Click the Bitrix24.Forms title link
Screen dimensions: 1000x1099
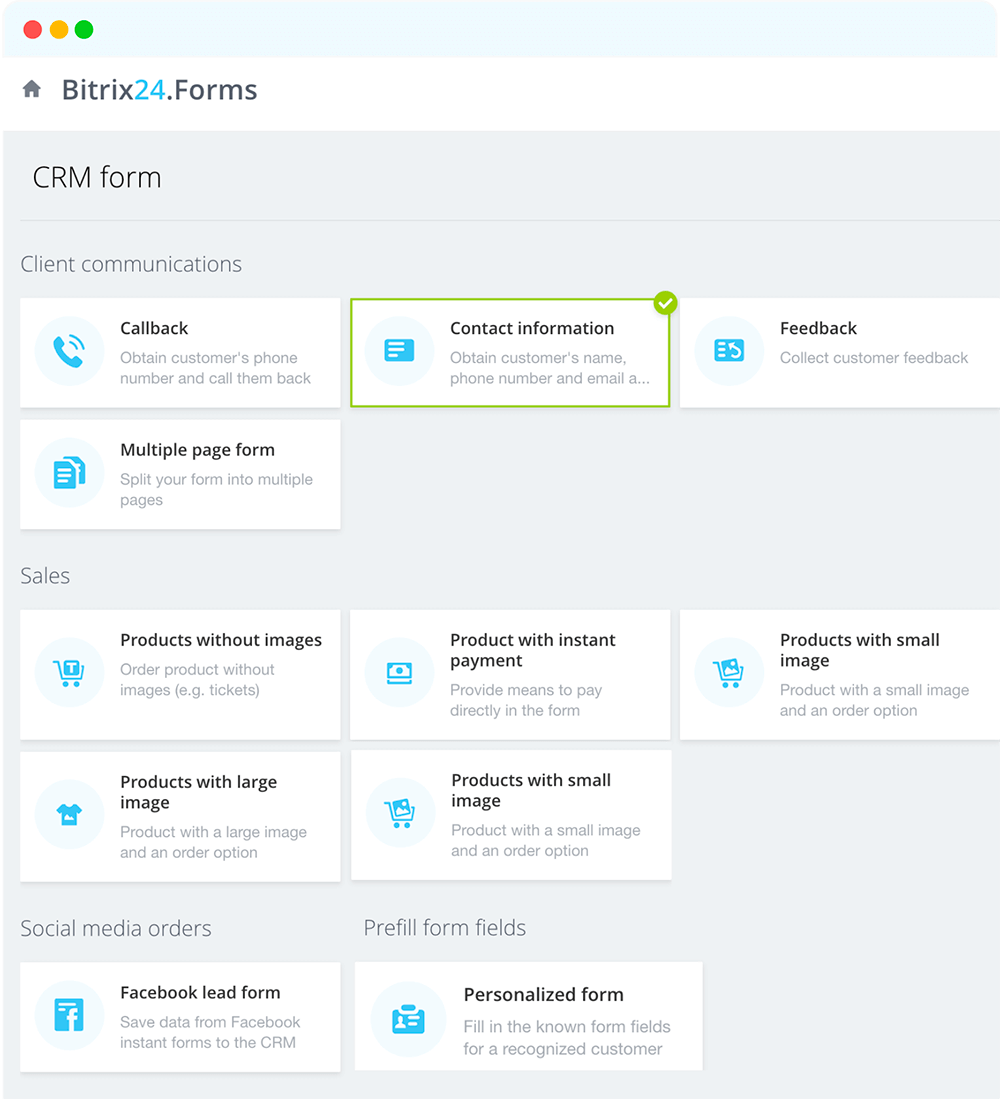click(x=158, y=89)
